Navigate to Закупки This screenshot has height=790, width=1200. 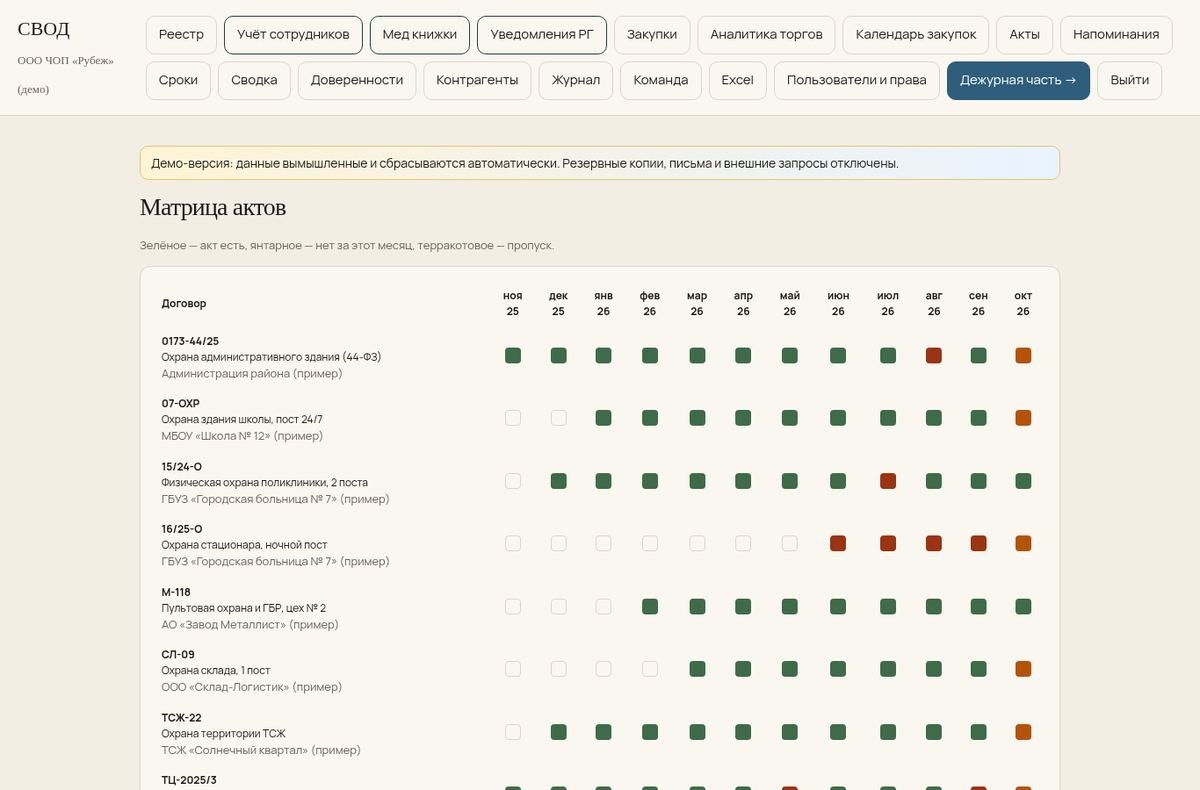click(x=652, y=35)
